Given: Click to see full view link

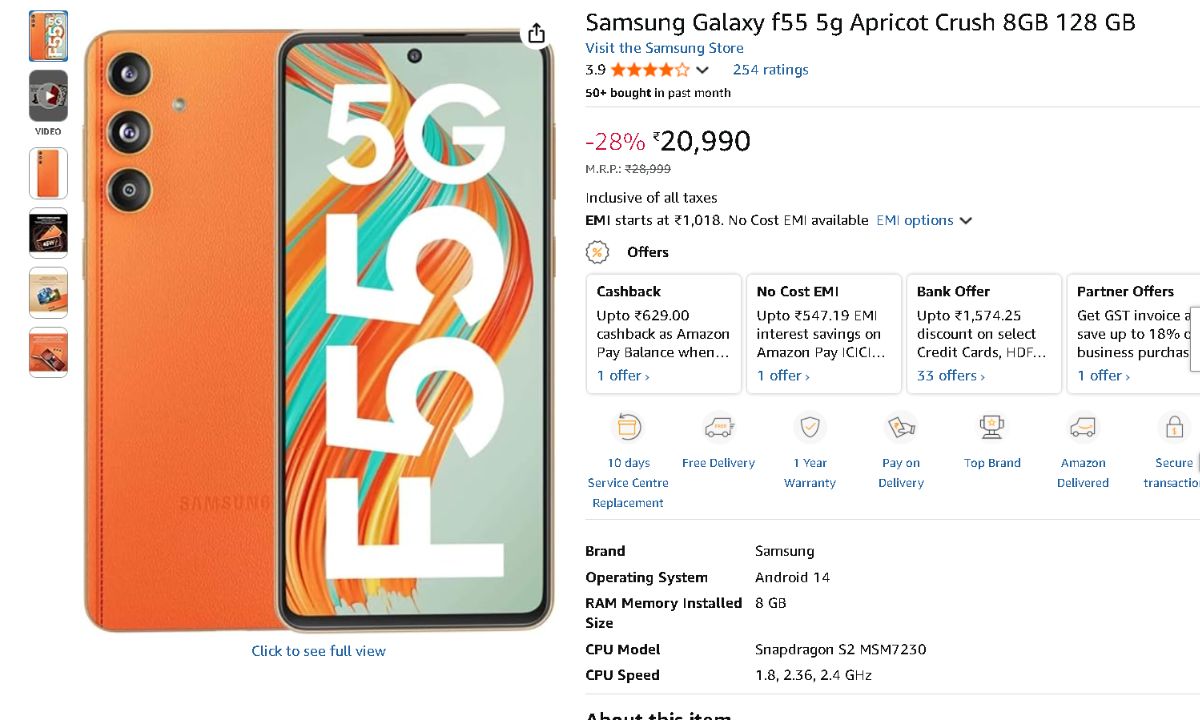Looking at the screenshot, I should point(318,651).
